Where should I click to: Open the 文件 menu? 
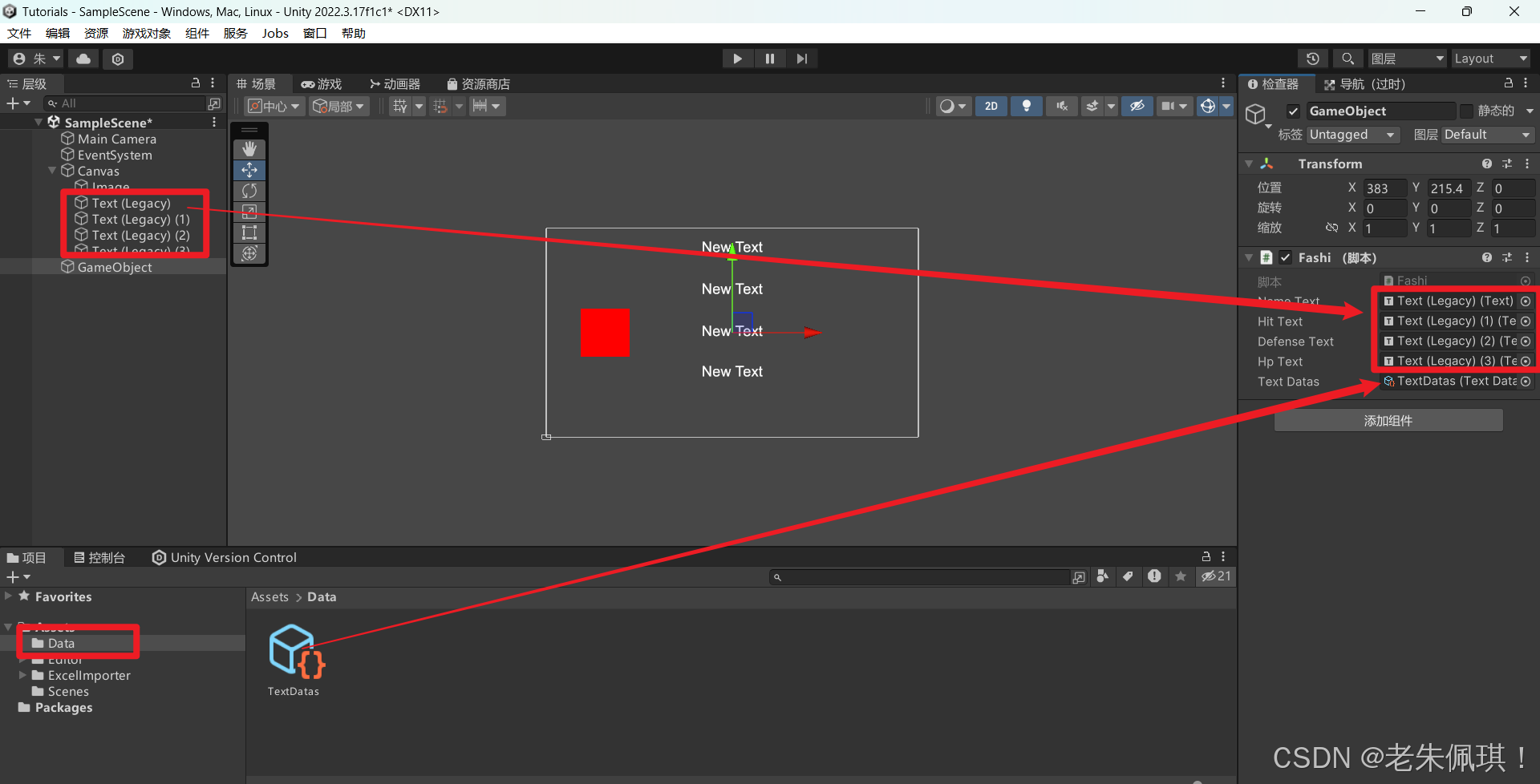(19, 33)
